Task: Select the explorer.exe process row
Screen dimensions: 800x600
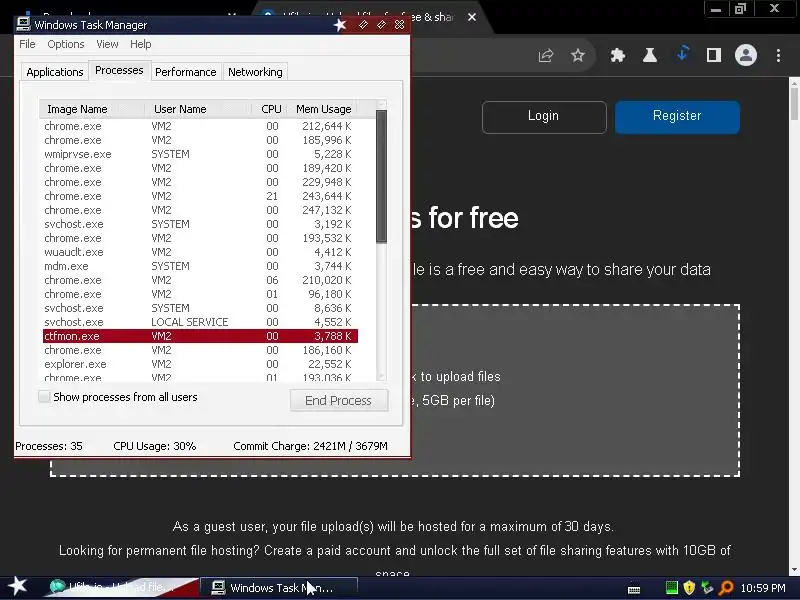Action: point(200,364)
